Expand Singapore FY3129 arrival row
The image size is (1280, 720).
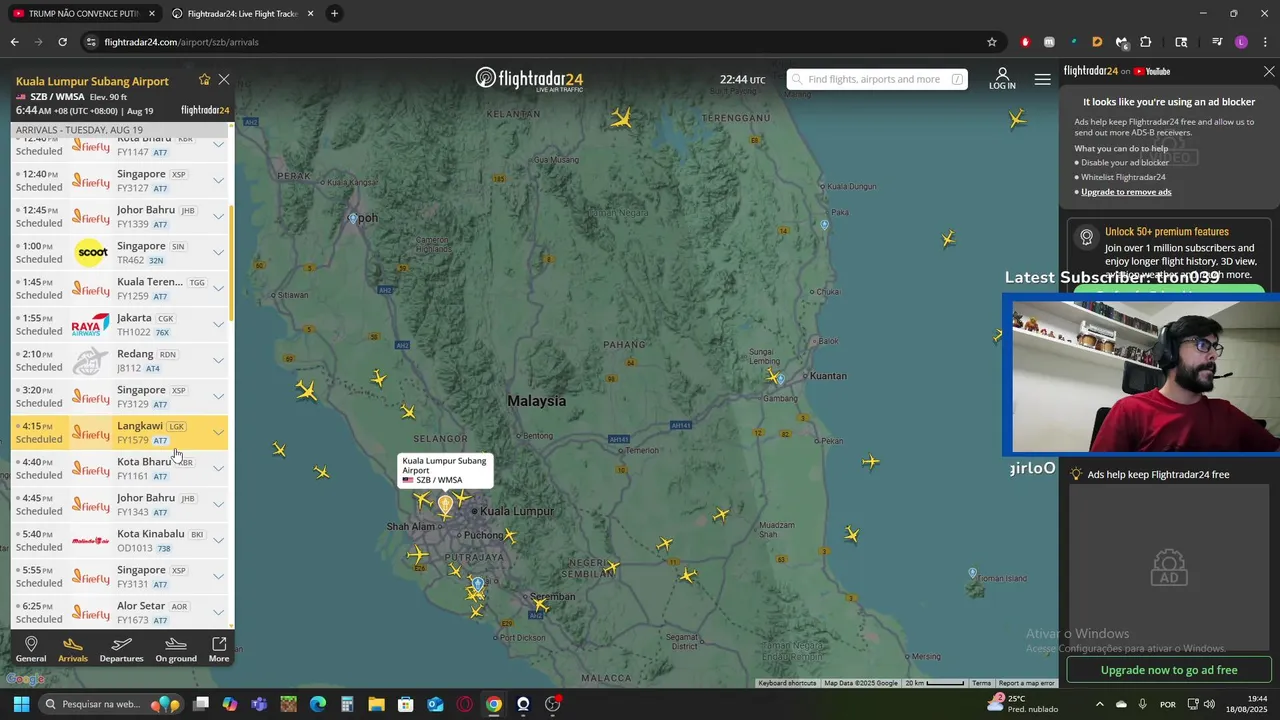218,396
